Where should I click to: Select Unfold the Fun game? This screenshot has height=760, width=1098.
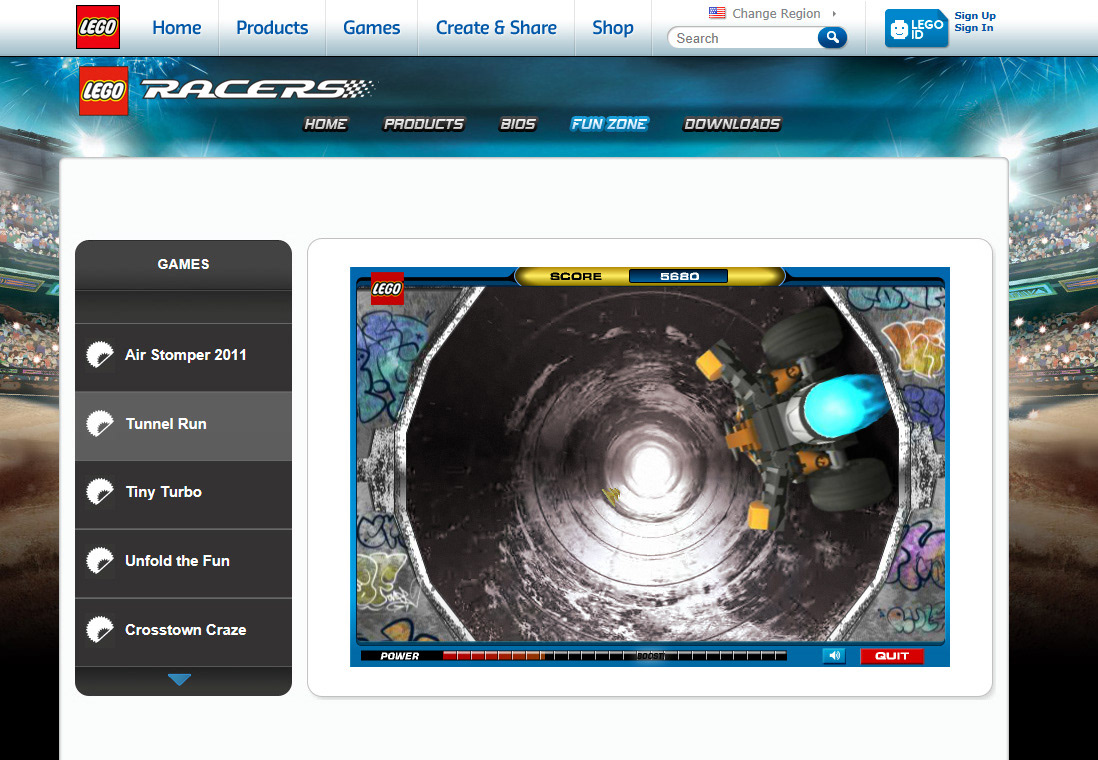point(183,561)
